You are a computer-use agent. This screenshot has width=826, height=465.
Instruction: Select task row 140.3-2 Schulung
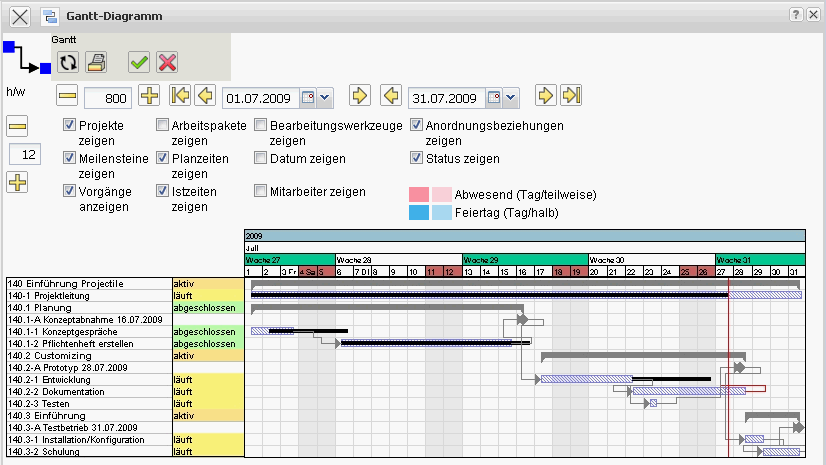(x=89, y=451)
